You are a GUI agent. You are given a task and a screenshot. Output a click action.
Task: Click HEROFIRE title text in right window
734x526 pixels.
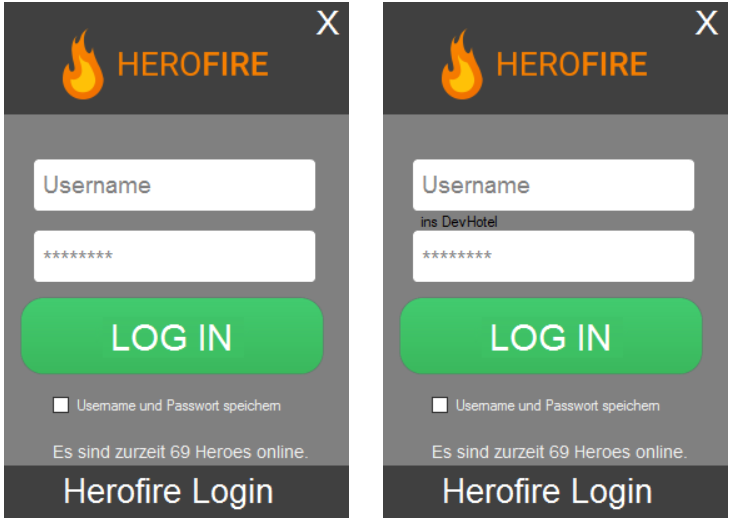(x=572, y=64)
